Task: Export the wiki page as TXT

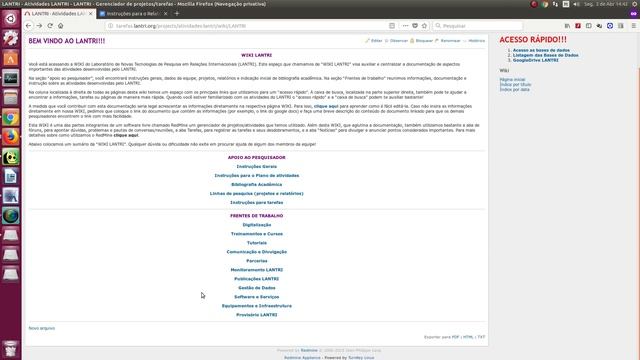Action: coord(481,337)
